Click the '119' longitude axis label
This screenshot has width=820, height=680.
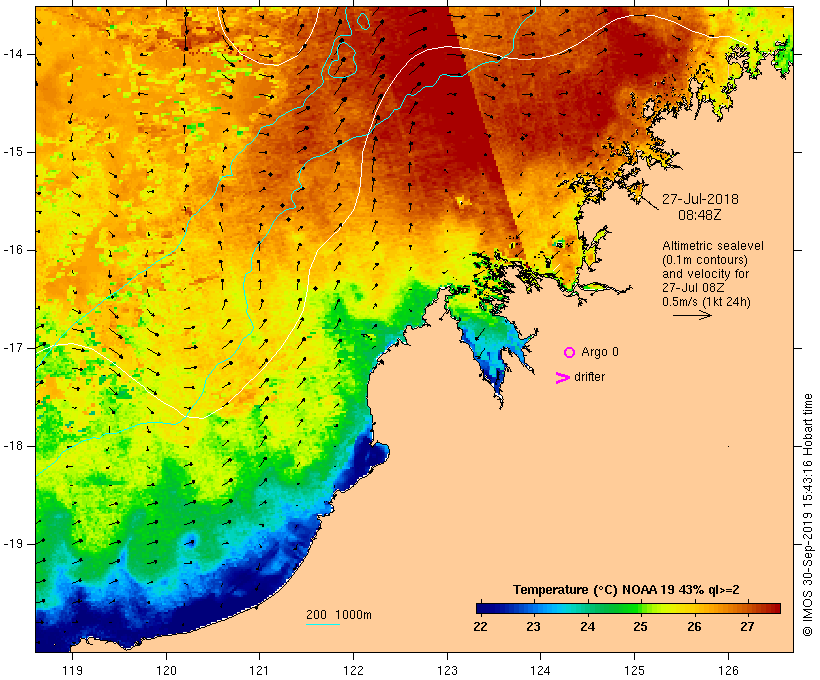(72, 671)
